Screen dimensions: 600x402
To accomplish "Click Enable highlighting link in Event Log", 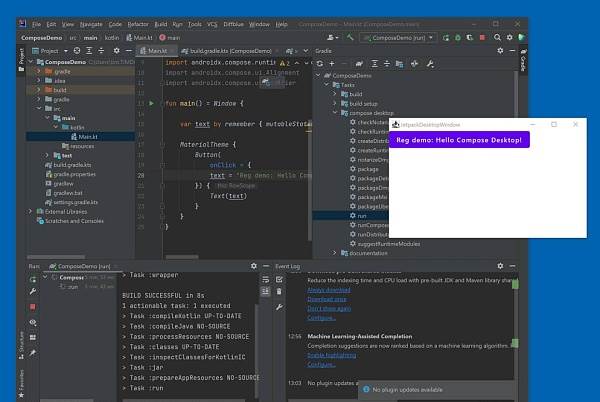I will pos(331,355).
